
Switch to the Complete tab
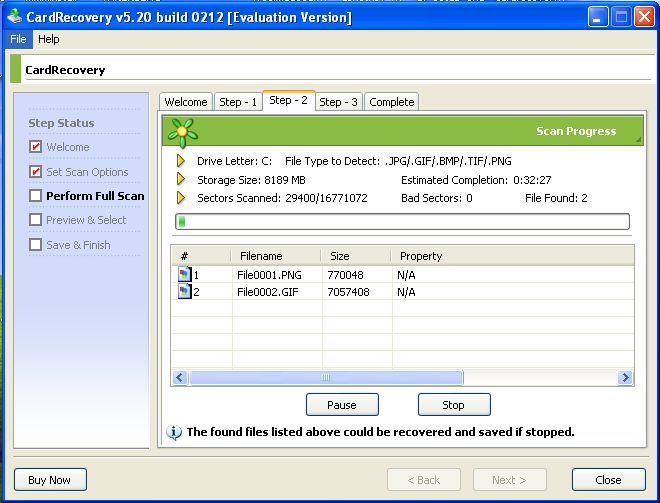click(x=391, y=102)
